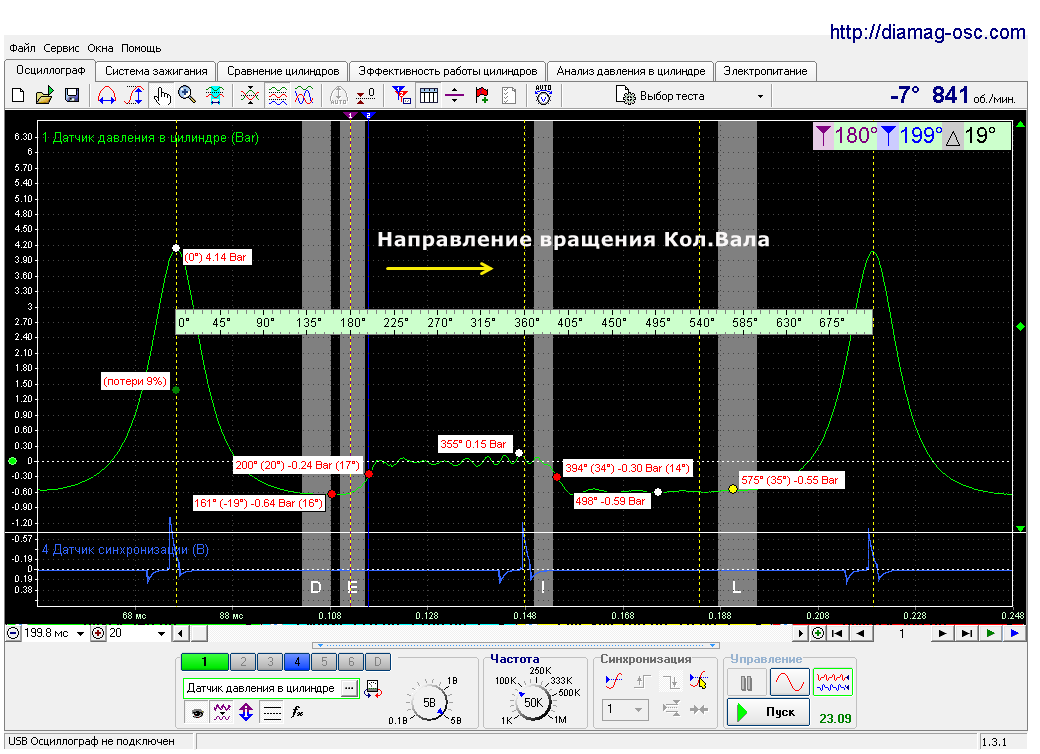
Task: Select the red sine wave mode button
Action: (789, 682)
